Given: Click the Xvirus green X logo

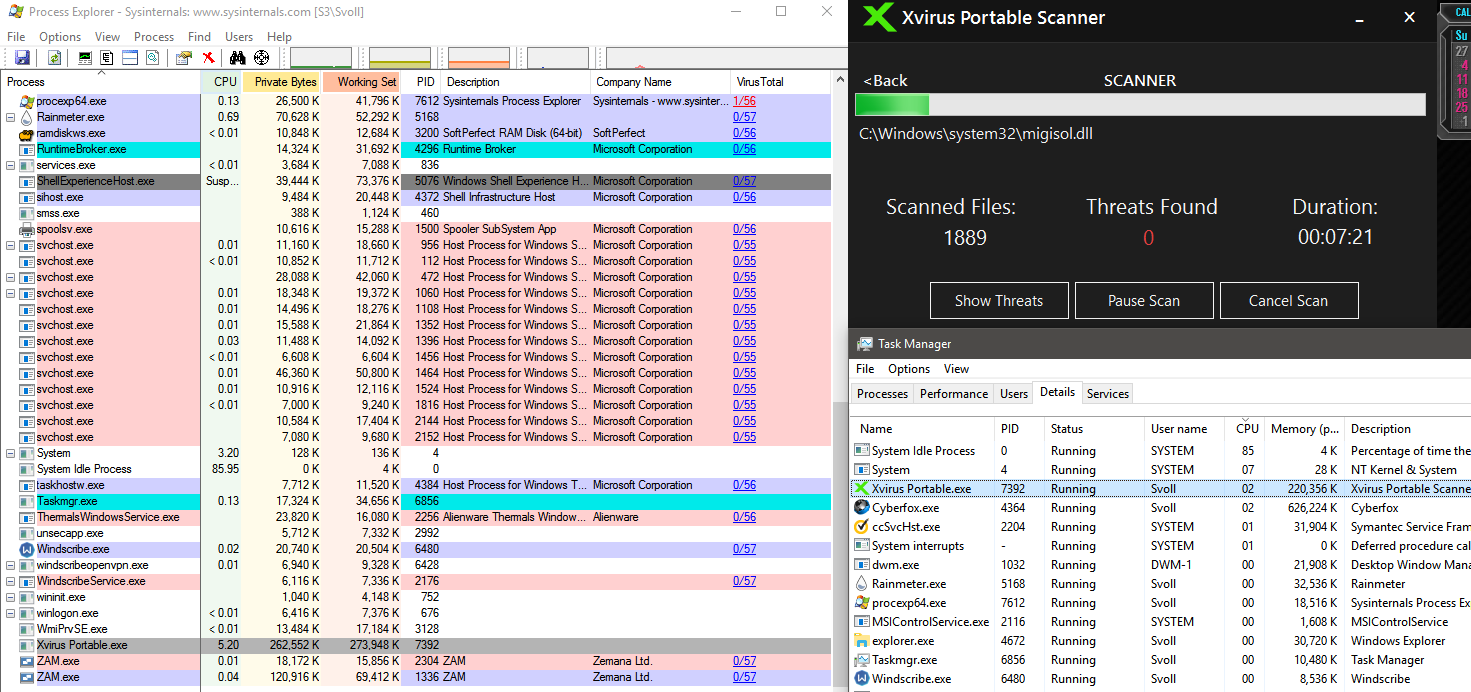Looking at the screenshot, I should [878, 18].
